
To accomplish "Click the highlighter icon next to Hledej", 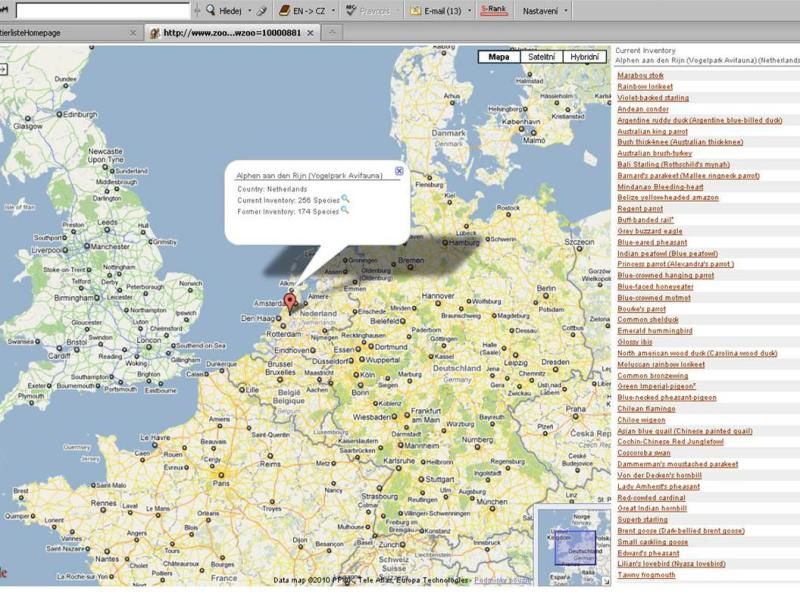I will pyautogui.click(x=262, y=10).
